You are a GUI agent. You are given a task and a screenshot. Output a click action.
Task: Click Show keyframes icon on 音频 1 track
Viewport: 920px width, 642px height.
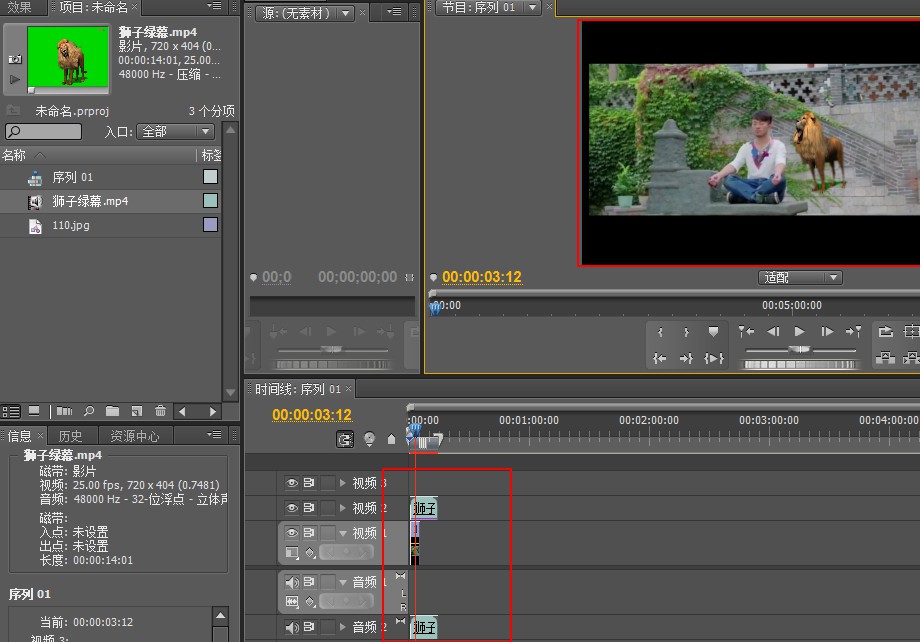(x=310, y=602)
